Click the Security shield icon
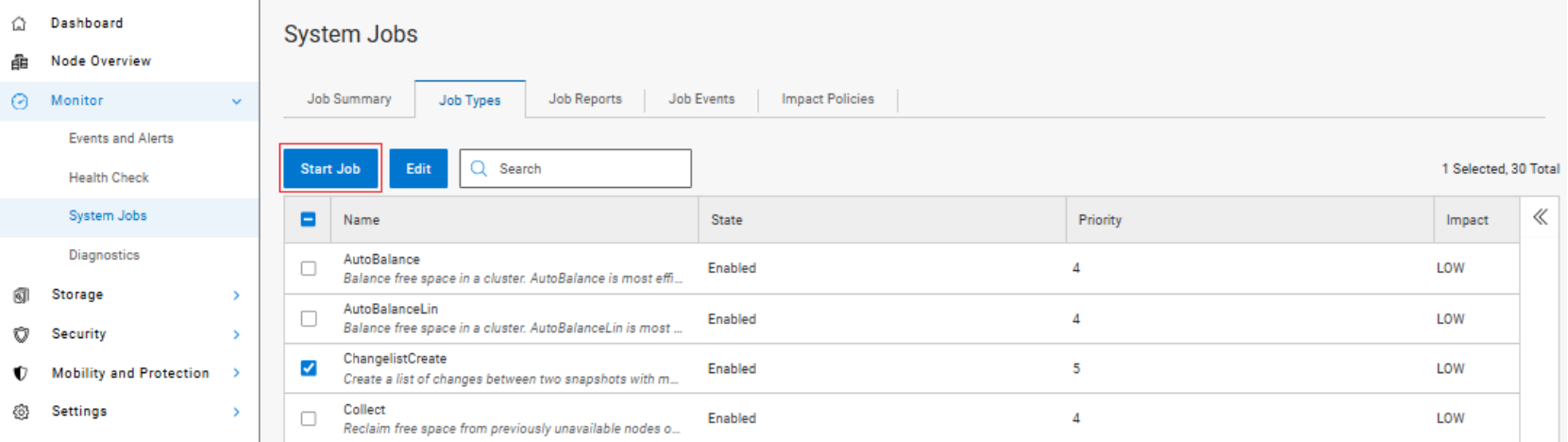The height and width of the screenshot is (442, 1568). 21,334
